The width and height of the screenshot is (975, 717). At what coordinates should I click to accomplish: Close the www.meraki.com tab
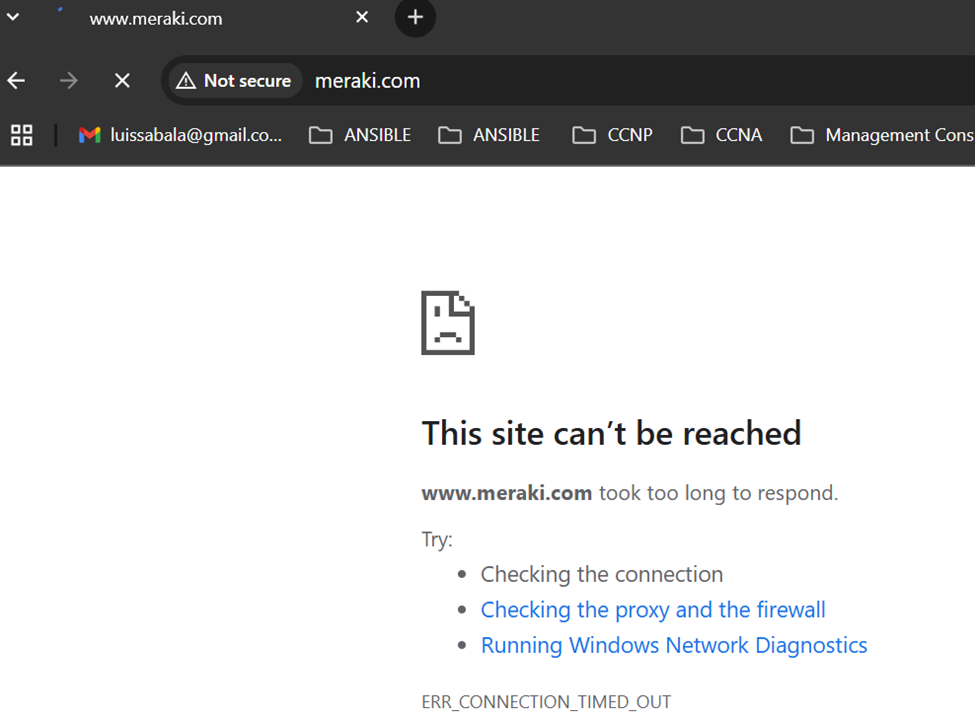[362, 17]
